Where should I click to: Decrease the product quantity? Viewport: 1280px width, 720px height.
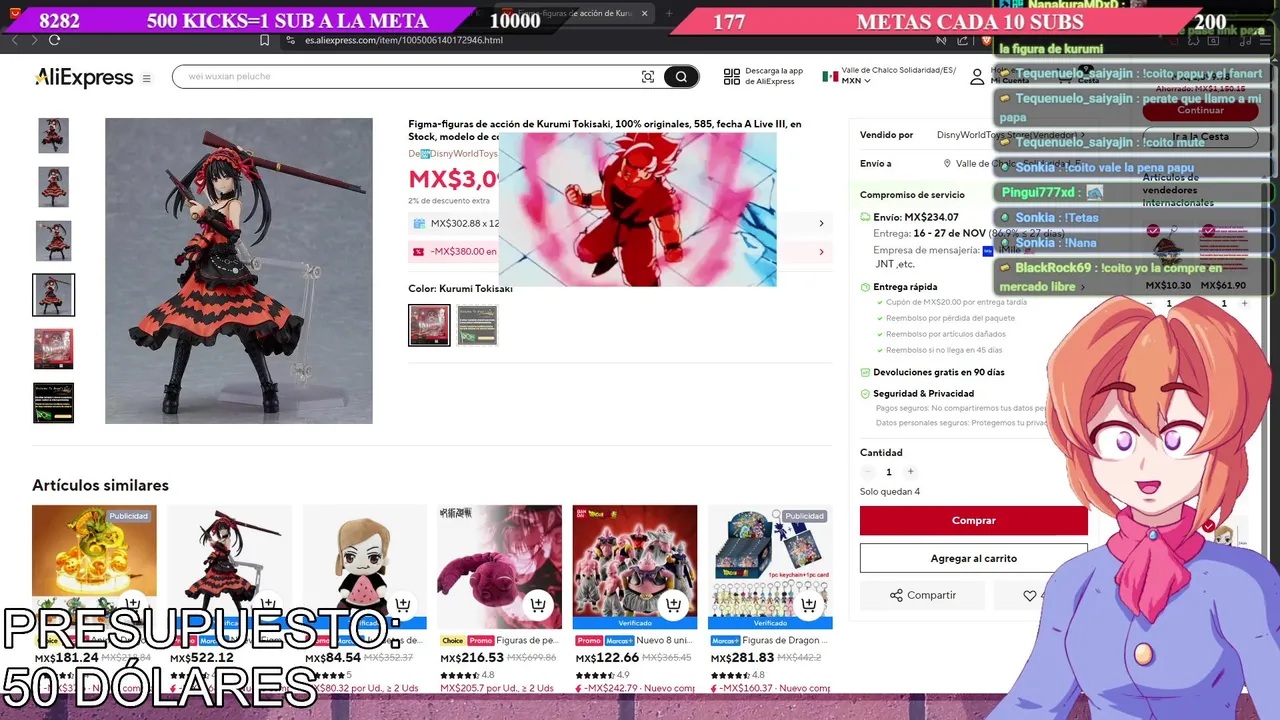point(867,472)
